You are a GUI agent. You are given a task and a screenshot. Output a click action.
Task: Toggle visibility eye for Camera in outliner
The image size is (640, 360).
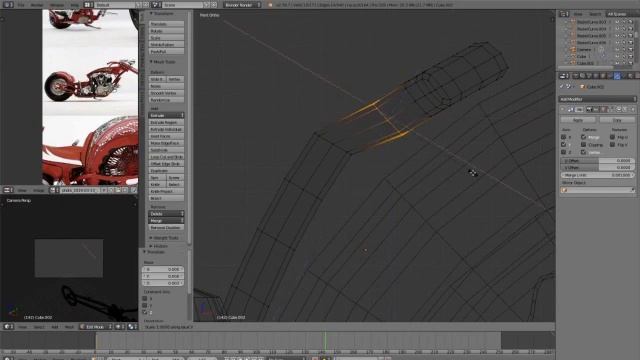618,49
